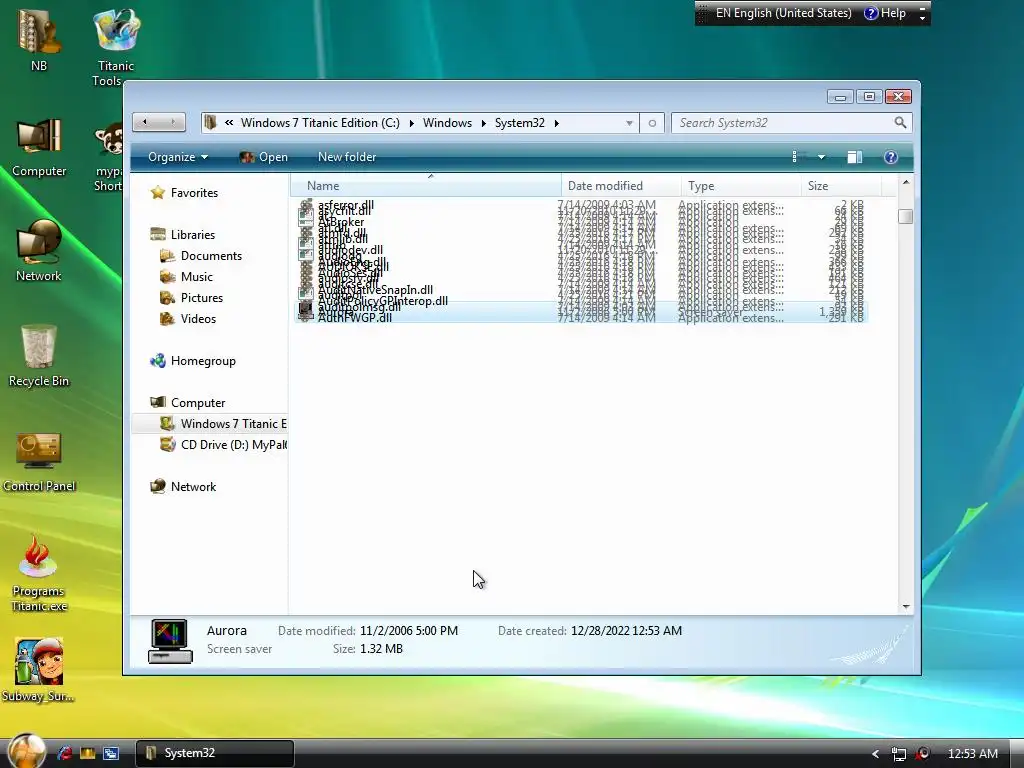Click the network tray icon
This screenshot has width=1024, height=768.
tap(899, 754)
